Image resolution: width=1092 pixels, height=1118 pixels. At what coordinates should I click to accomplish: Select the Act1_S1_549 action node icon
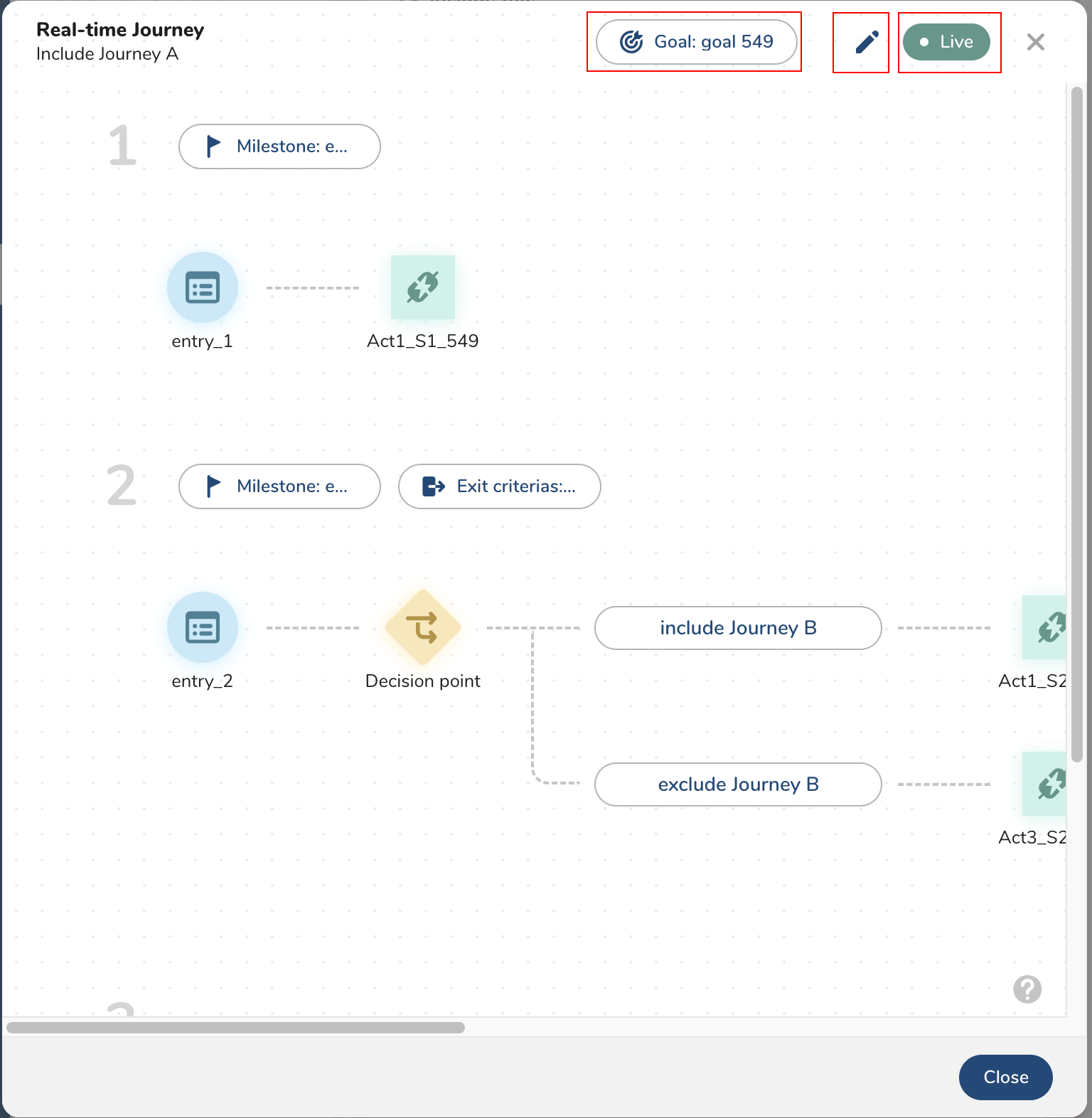423,288
